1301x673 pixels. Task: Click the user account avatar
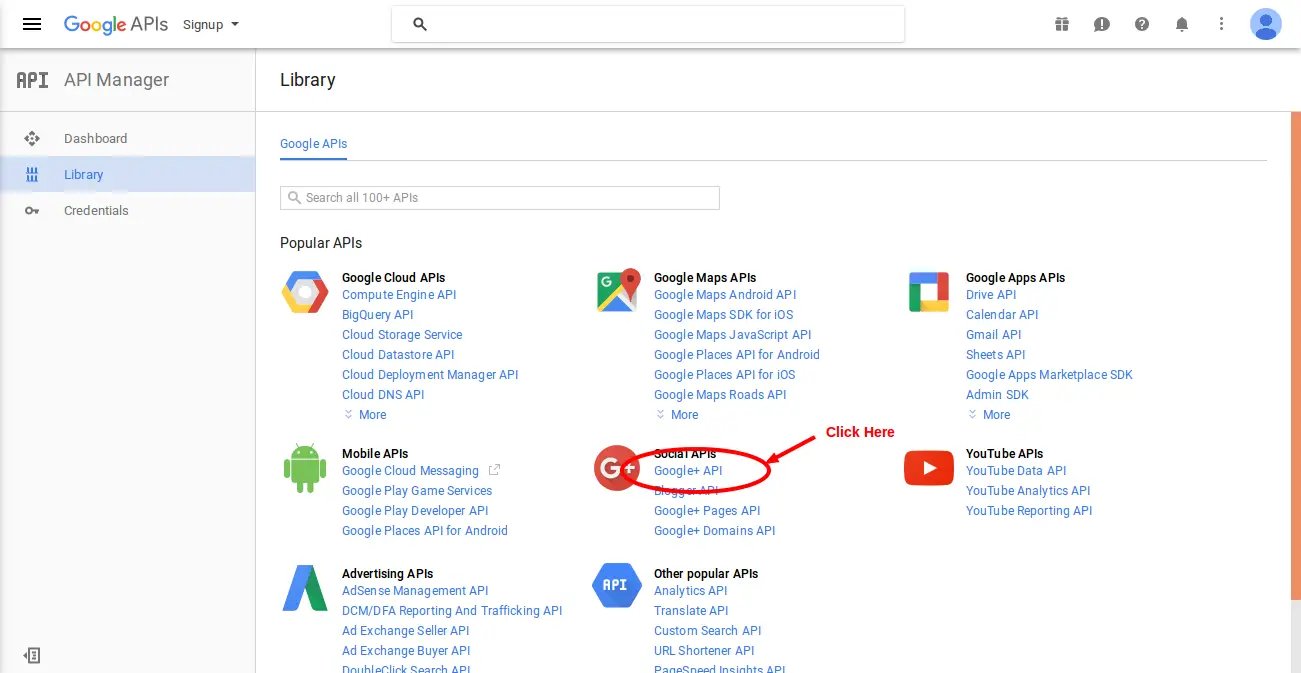point(1265,24)
